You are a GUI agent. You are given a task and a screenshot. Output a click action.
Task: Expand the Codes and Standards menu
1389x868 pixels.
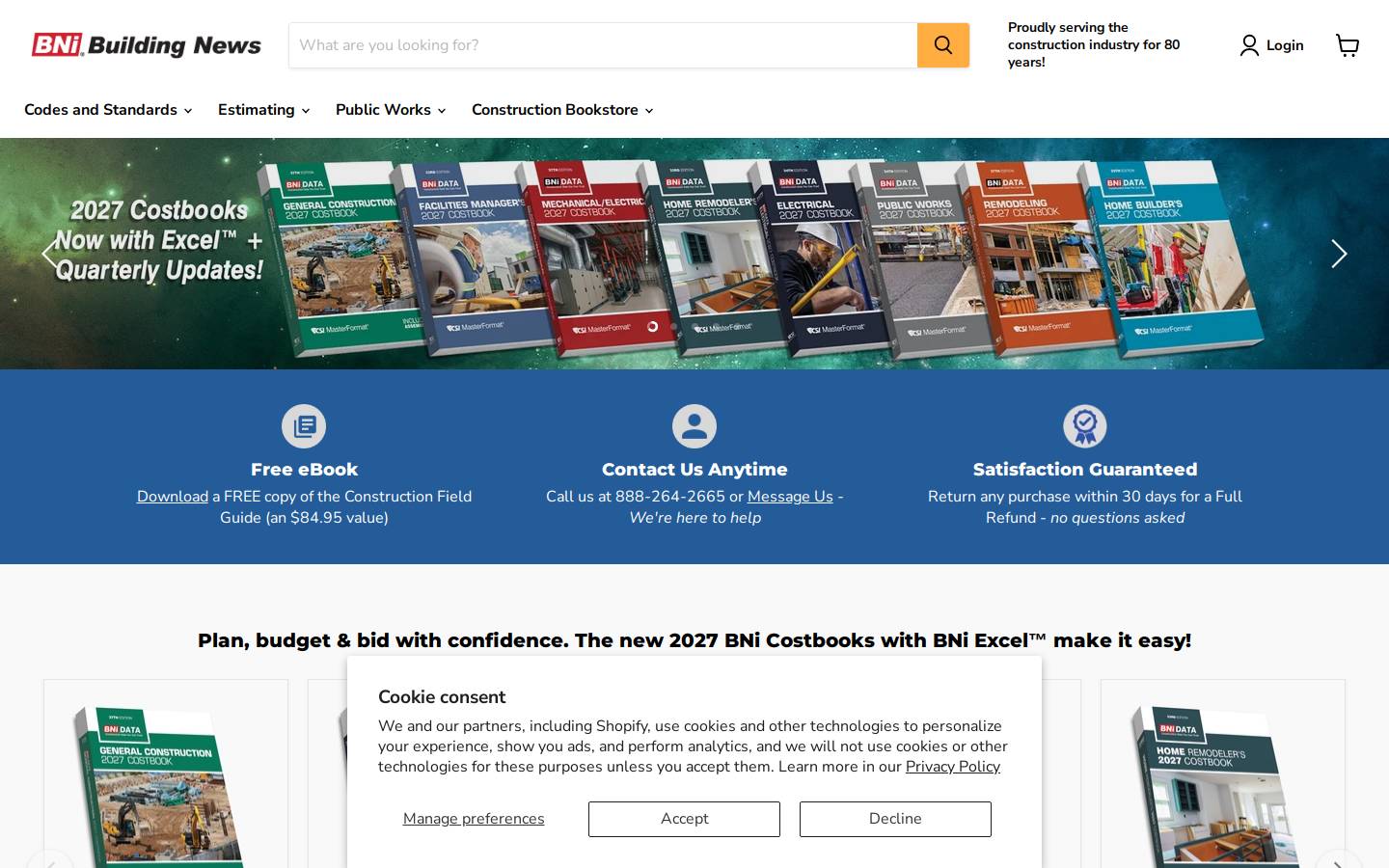pyautogui.click(x=108, y=110)
